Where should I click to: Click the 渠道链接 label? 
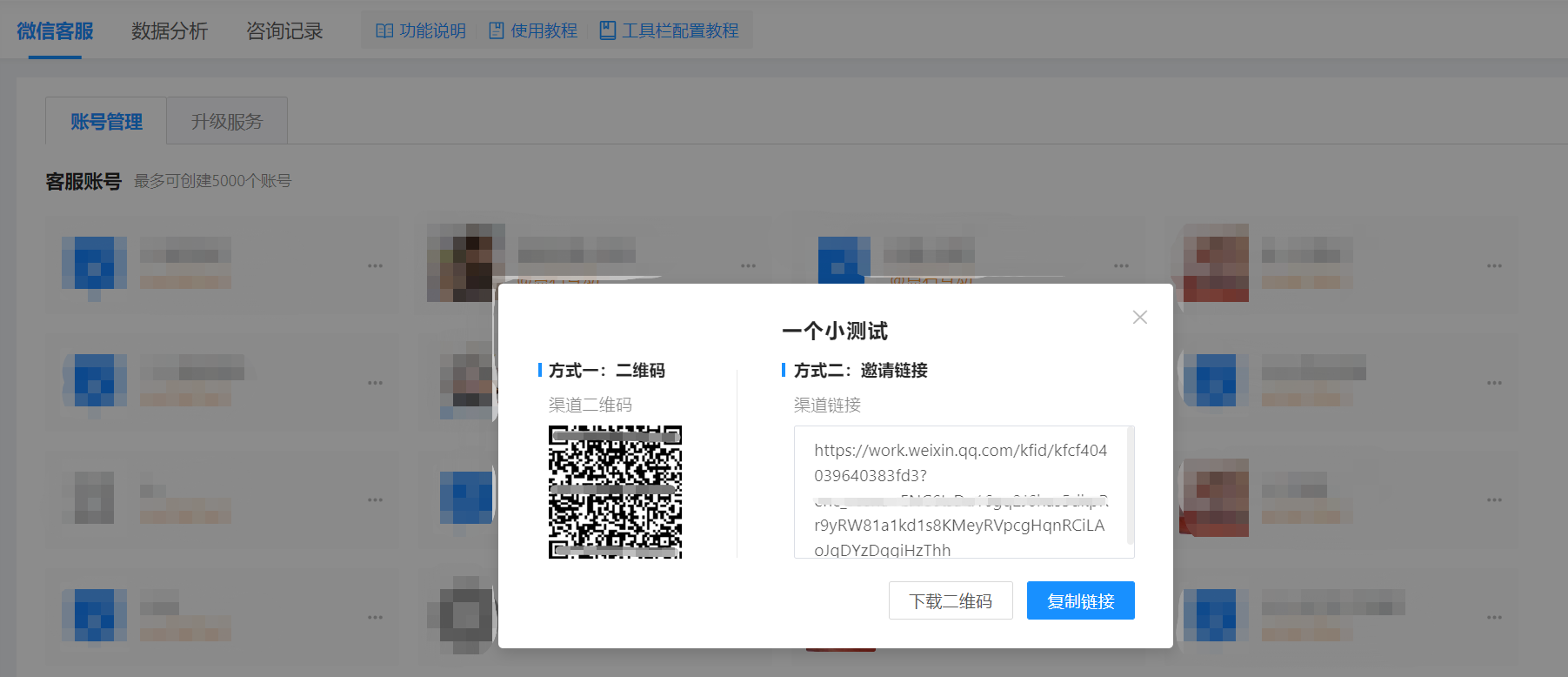coord(827,405)
